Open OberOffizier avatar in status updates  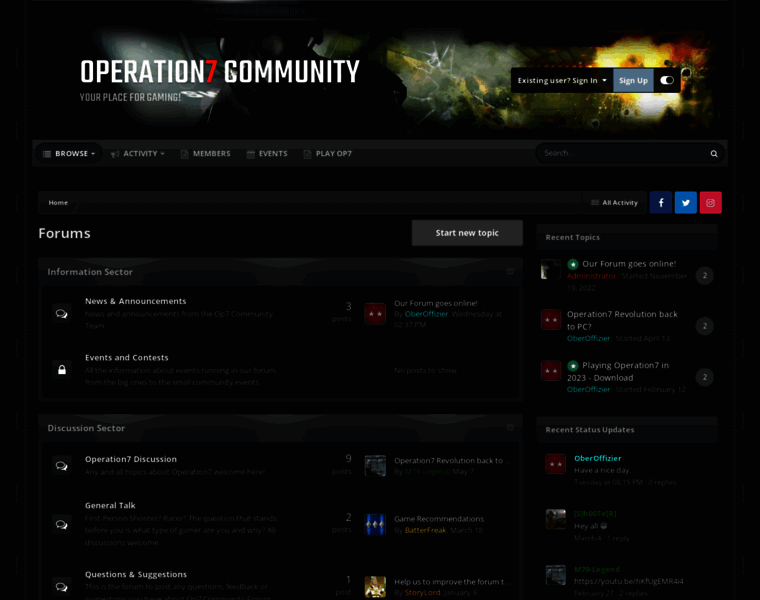(555, 464)
